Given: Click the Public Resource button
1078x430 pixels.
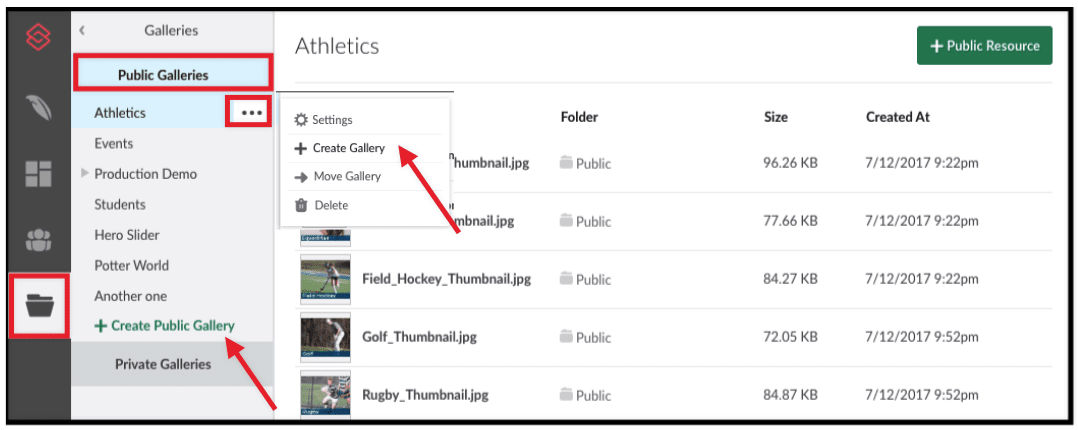Looking at the screenshot, I should 984,45.
